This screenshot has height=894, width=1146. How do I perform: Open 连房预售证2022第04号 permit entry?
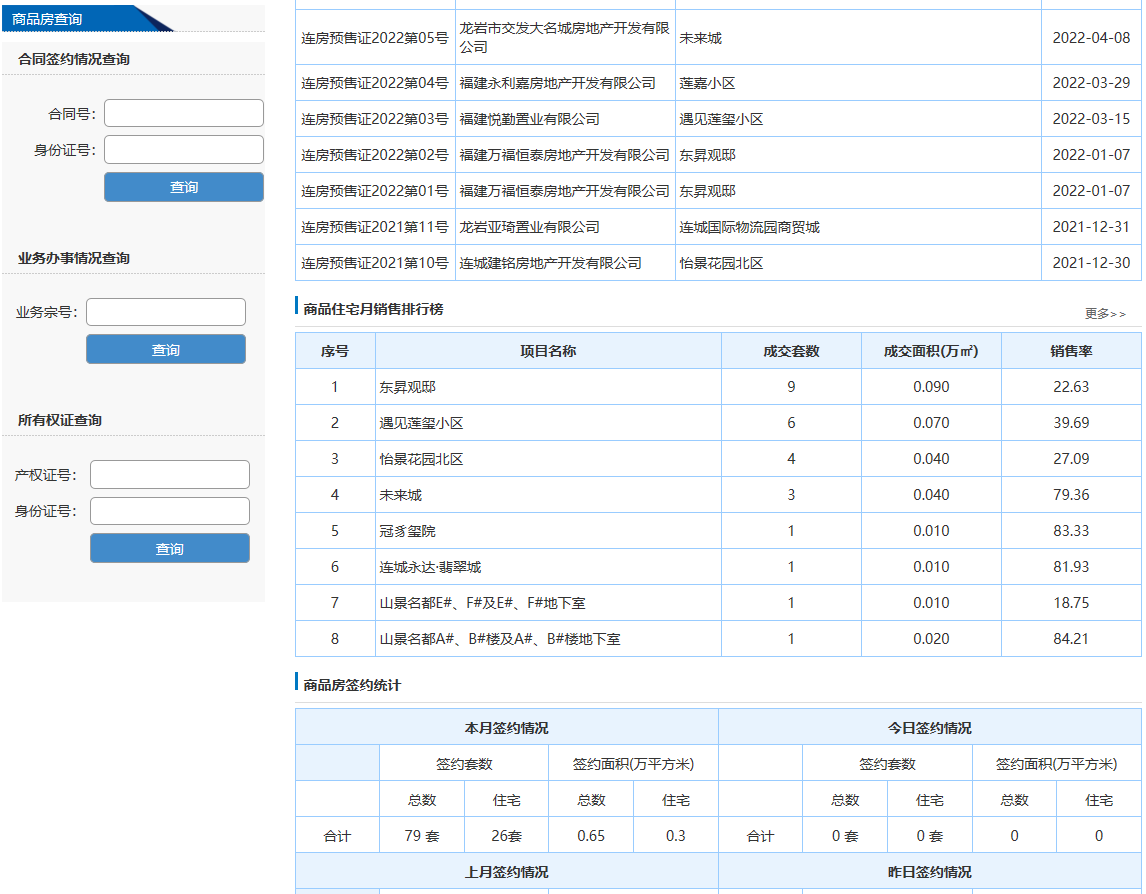coord(375,83)
